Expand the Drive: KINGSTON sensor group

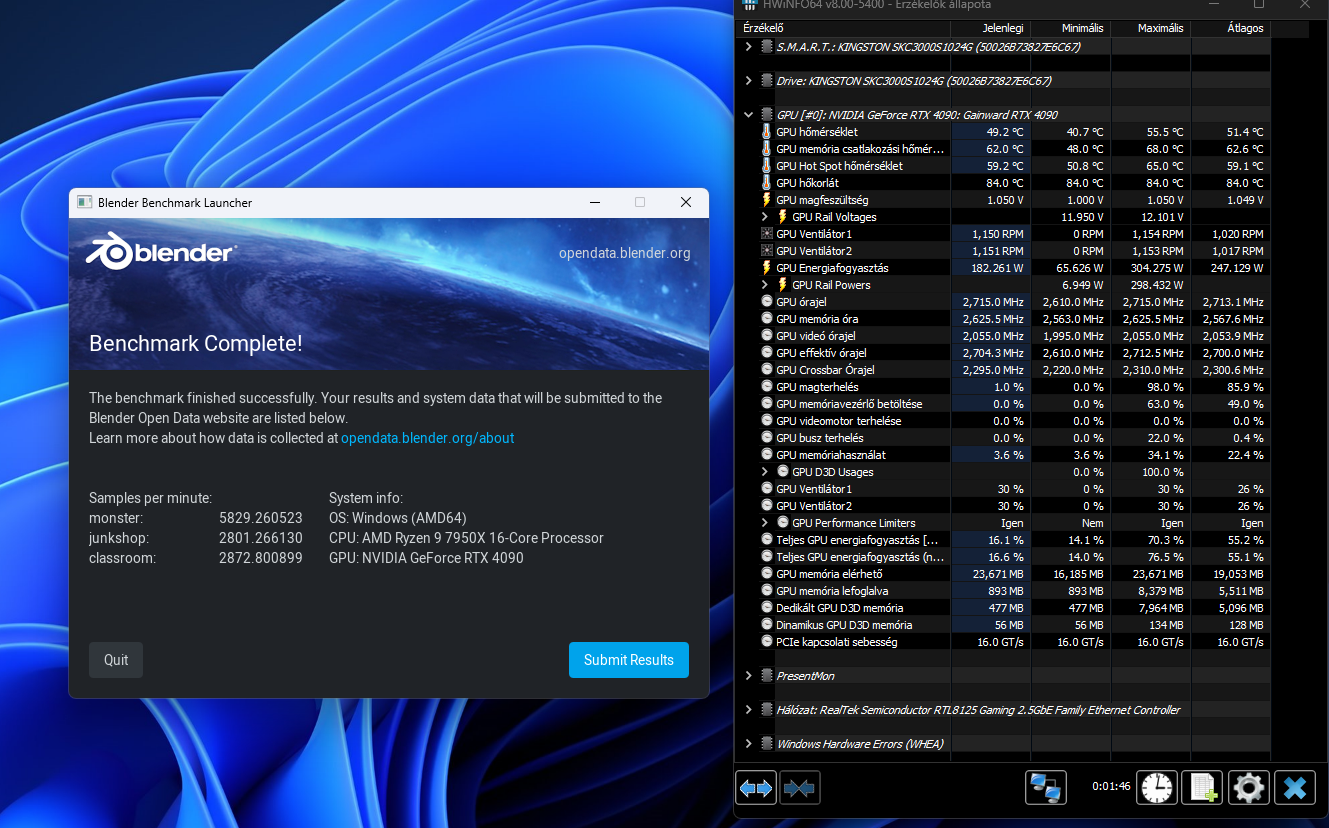748,80
